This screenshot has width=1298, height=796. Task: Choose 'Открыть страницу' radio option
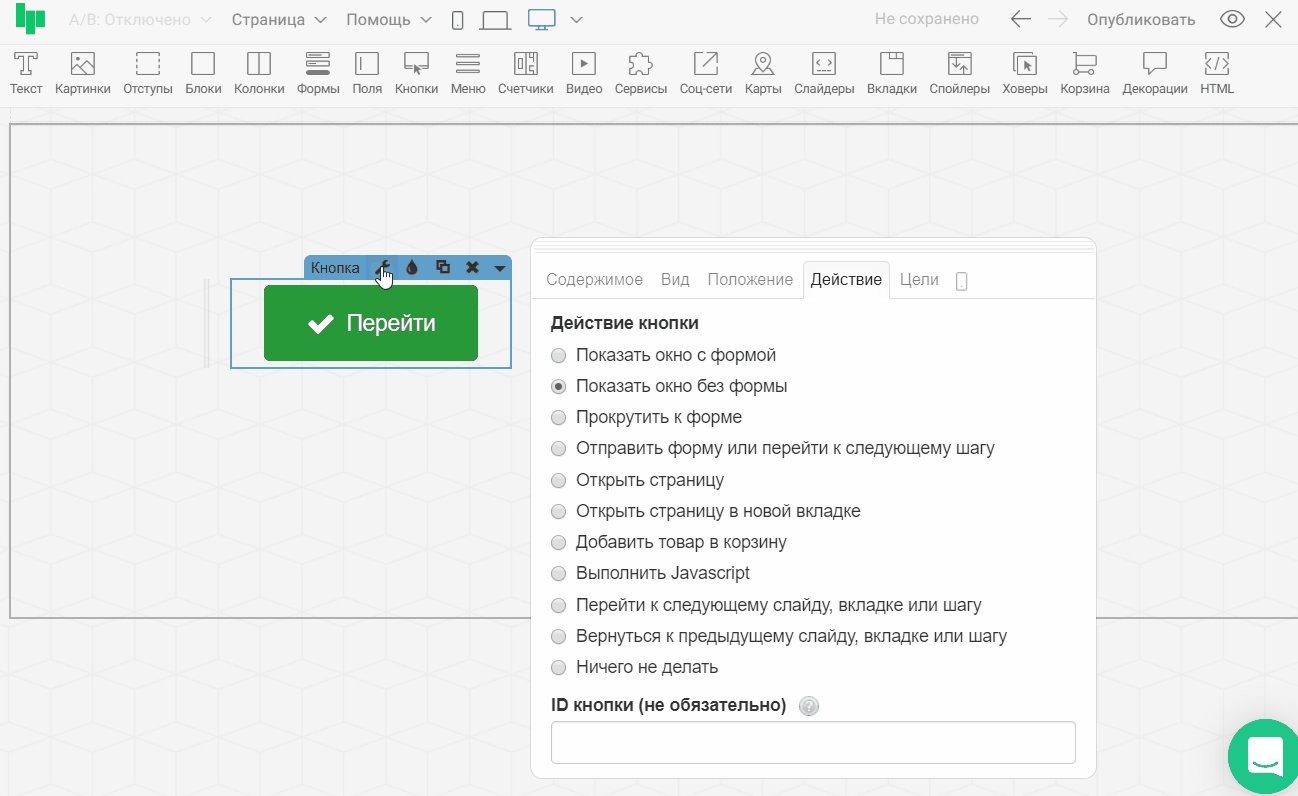point(559,480)
